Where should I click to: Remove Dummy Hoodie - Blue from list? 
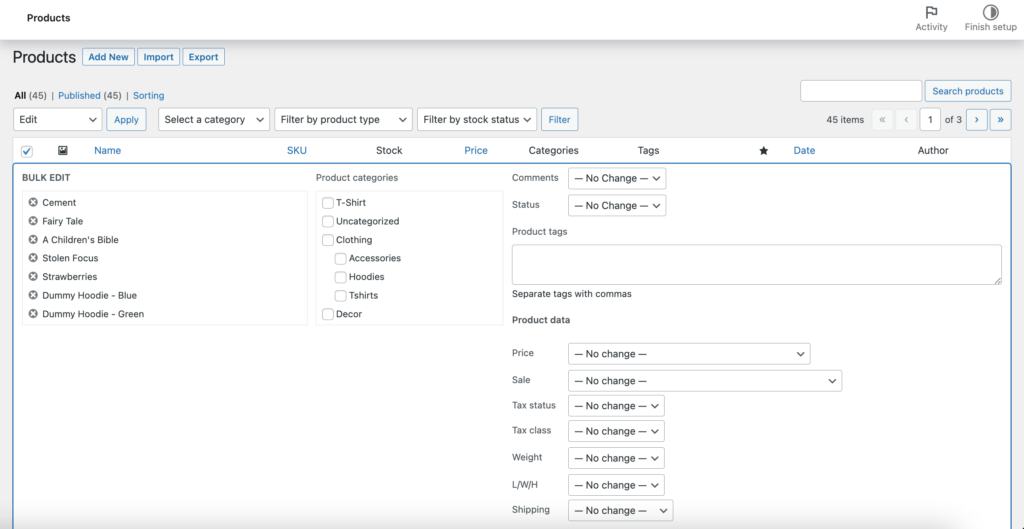[33, 295]
